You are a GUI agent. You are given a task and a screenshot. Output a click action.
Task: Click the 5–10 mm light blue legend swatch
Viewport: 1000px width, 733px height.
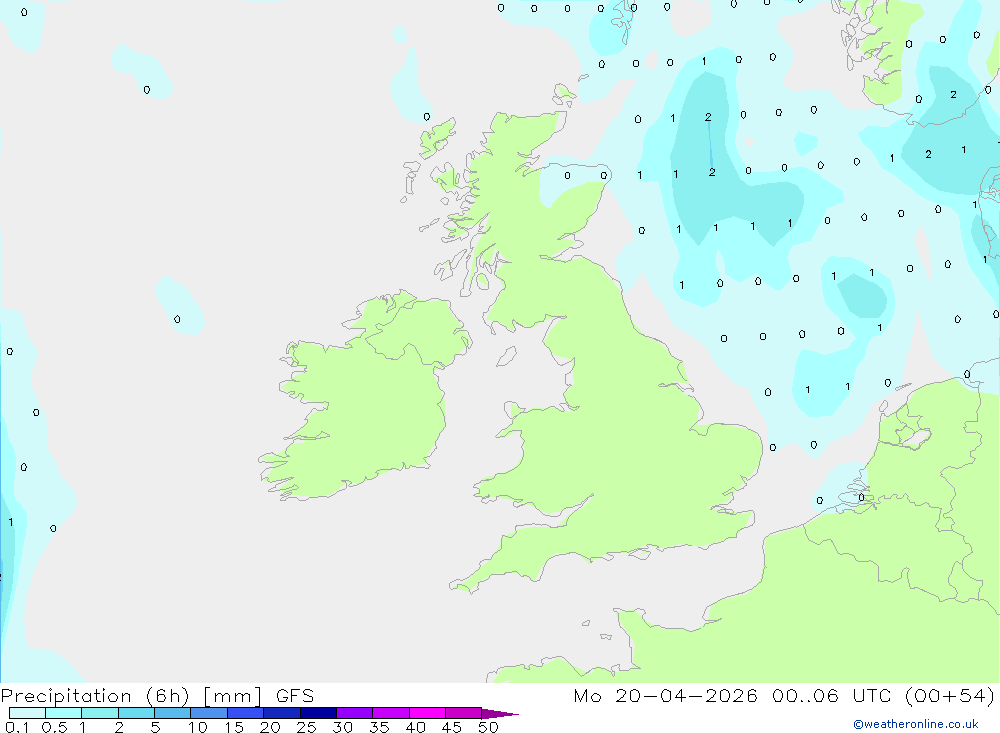tap(173, 713)
